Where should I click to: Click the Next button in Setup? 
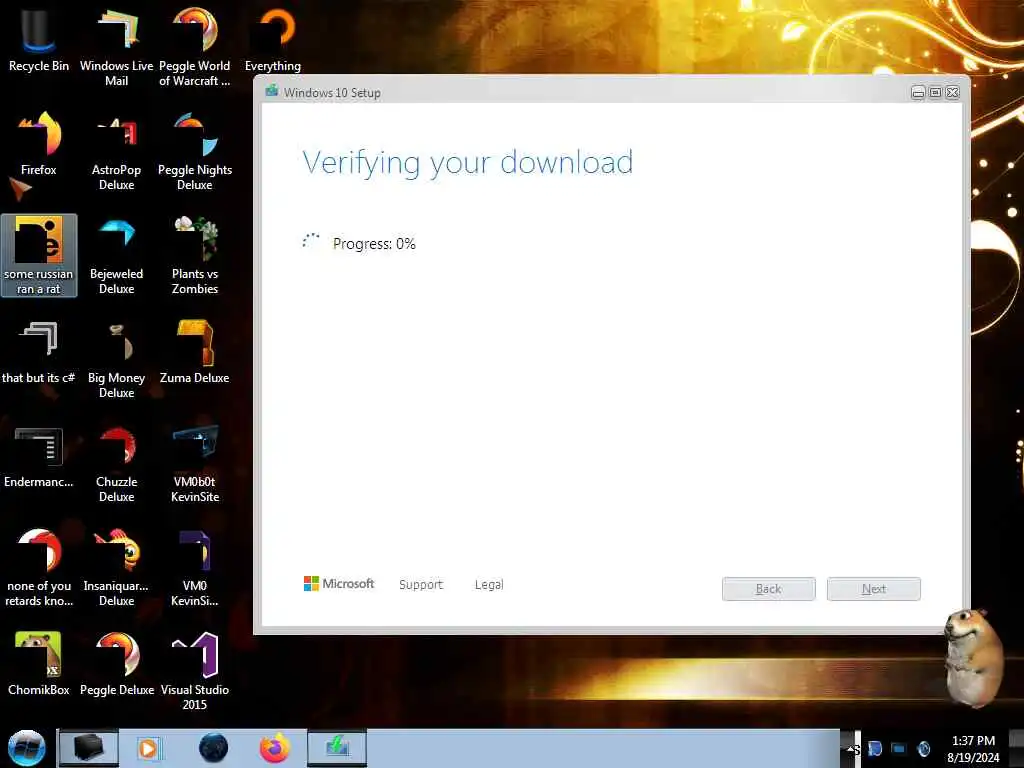click(x=874, y=588)
